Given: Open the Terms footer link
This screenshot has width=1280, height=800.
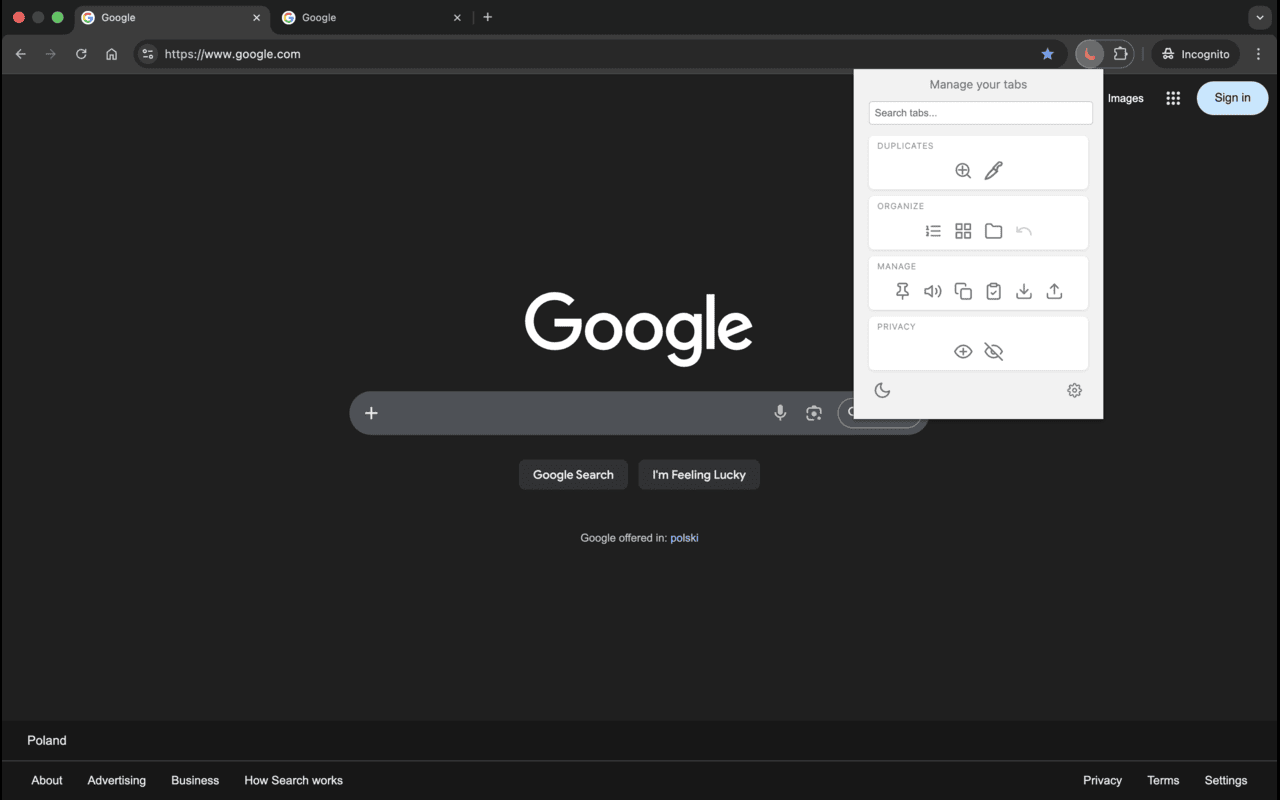Looking at the screenshot, I should [1163, 781].
